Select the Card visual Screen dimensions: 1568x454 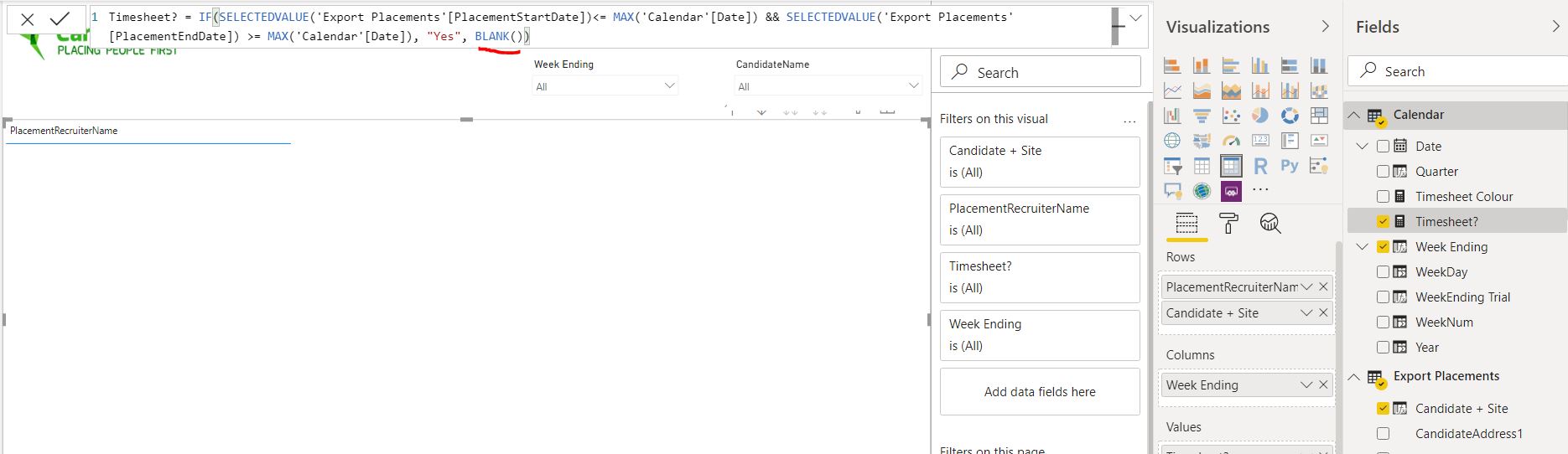click(1260, 141)
